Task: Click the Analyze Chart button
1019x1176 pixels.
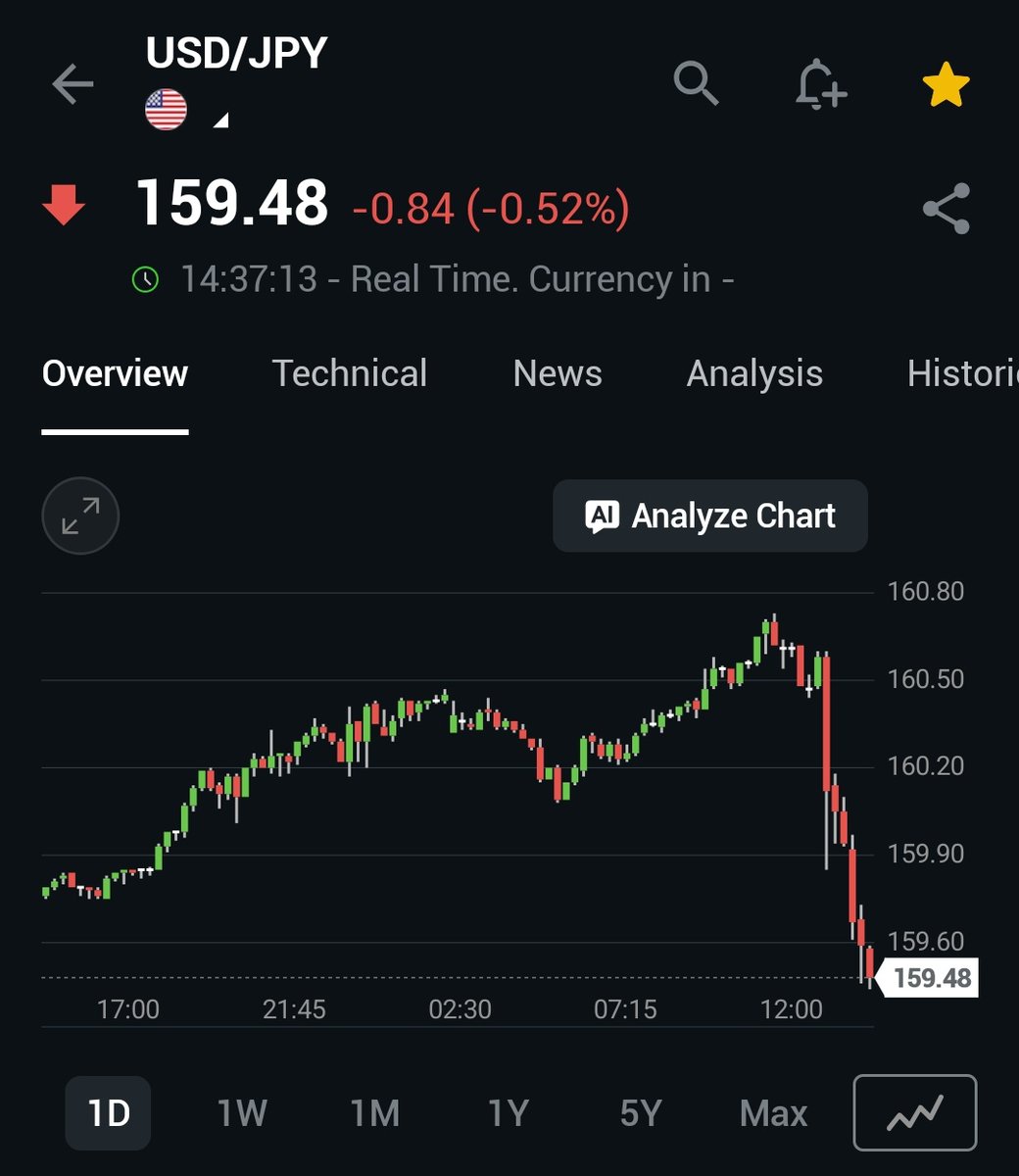Action: 710,515
